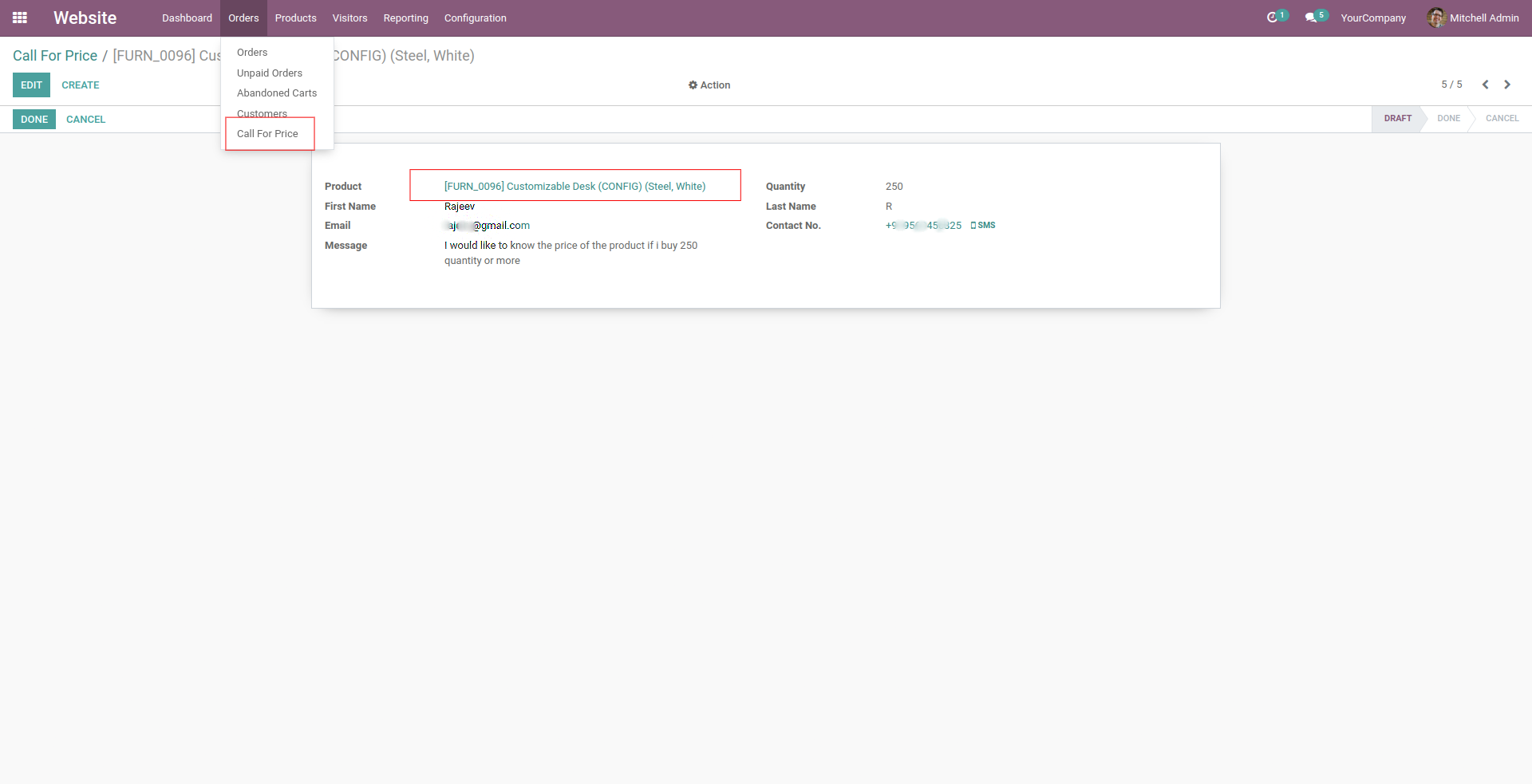This screenshot has height=784, width=1532.
Task: Open the Configuration menu
Action: (x=475, y=18)
